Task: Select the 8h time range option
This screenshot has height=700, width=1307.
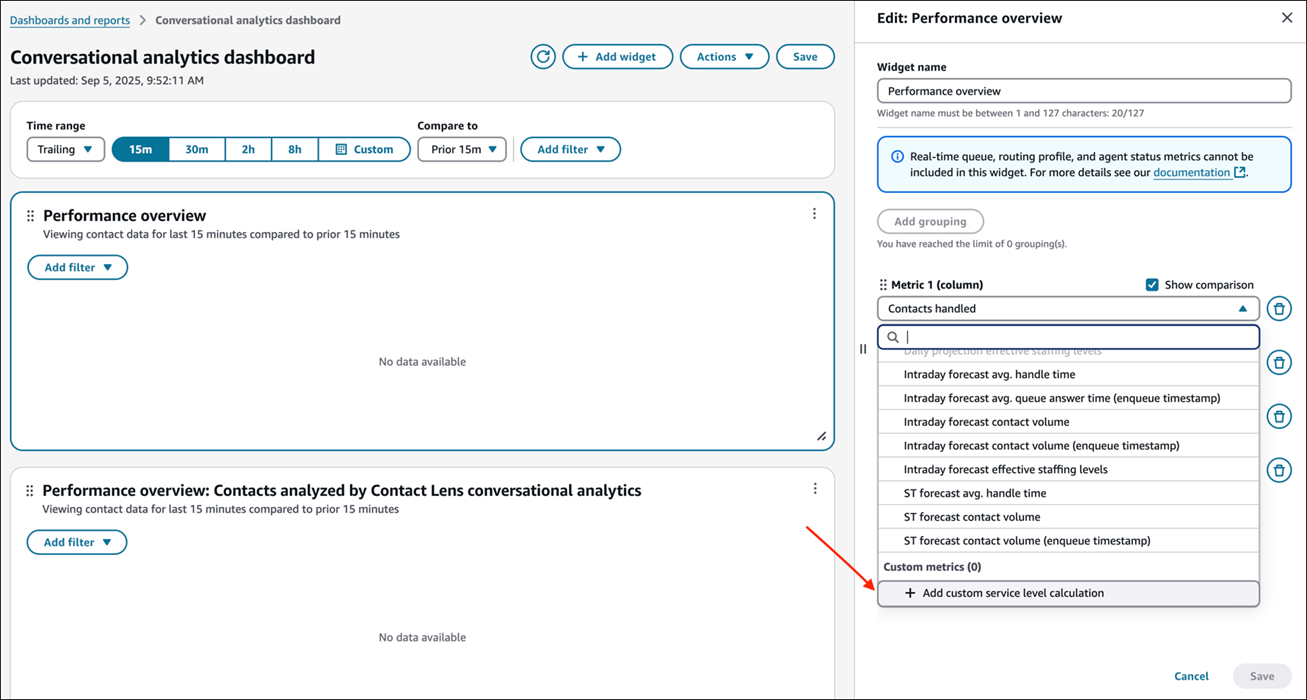Action: (x=295, y=150)
